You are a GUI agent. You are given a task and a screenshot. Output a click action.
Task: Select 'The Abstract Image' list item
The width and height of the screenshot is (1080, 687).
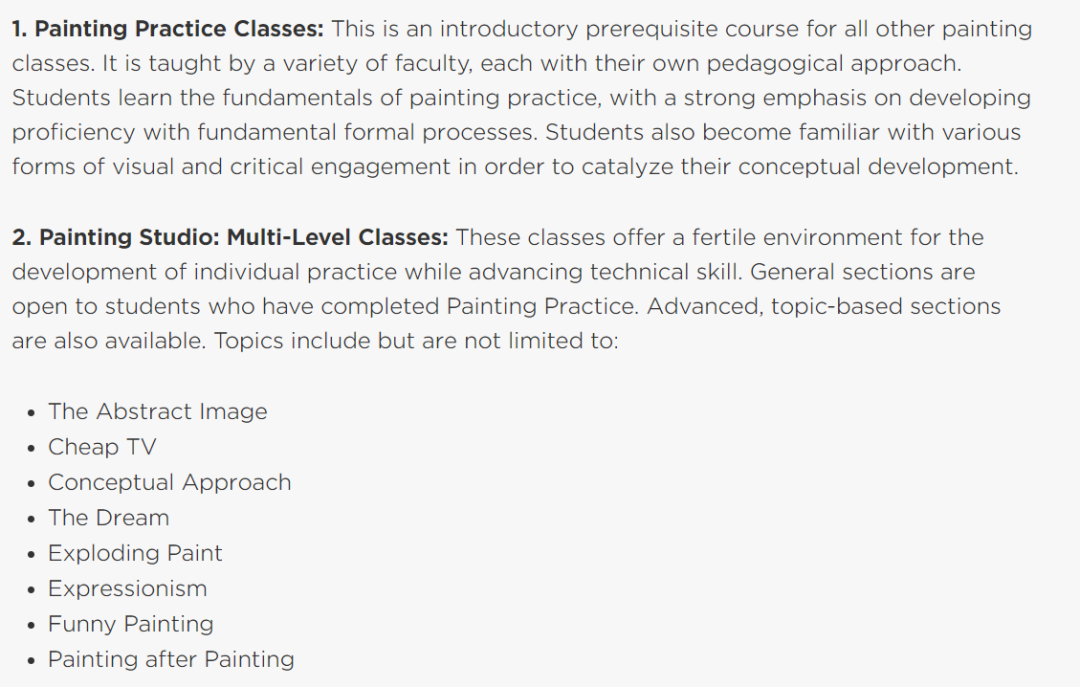point(158,411)
